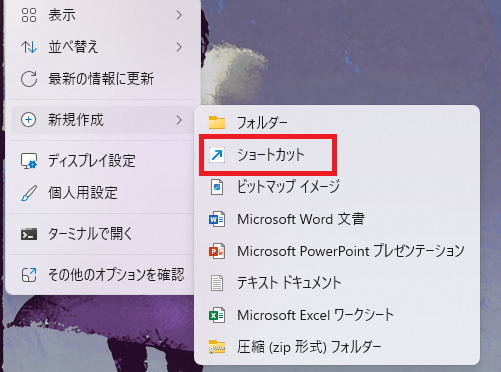Image resolution: width=501 pixels, height=372 pixels.
Task: Click the zip compressed folder icon
Action: point(217,347)
